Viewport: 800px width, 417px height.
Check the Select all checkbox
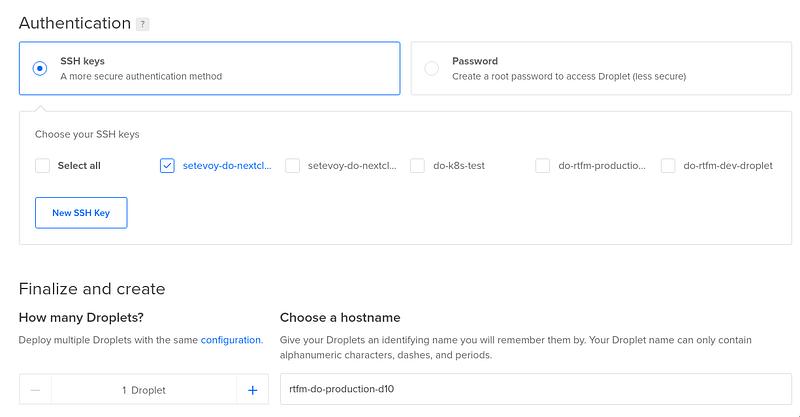42,166
